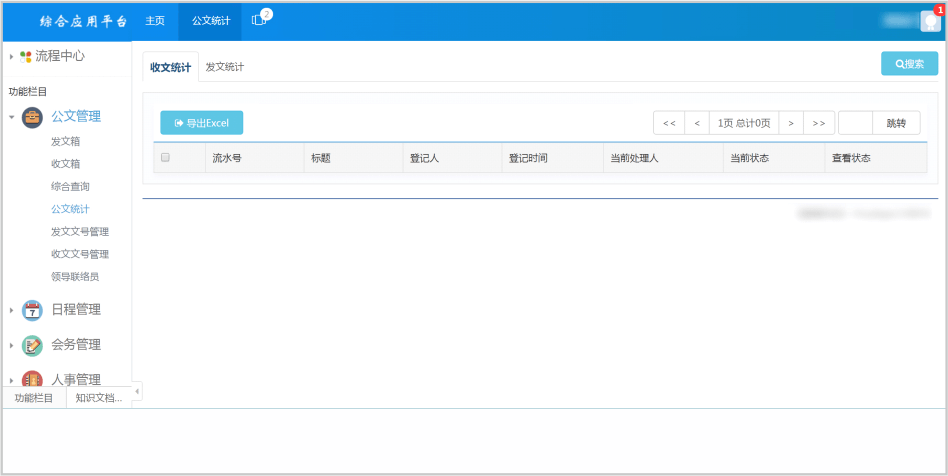This screenshot has height=476, width=948.
Task: Expand the 流程中心 tree arrow
Action: (x=11, y=57)
